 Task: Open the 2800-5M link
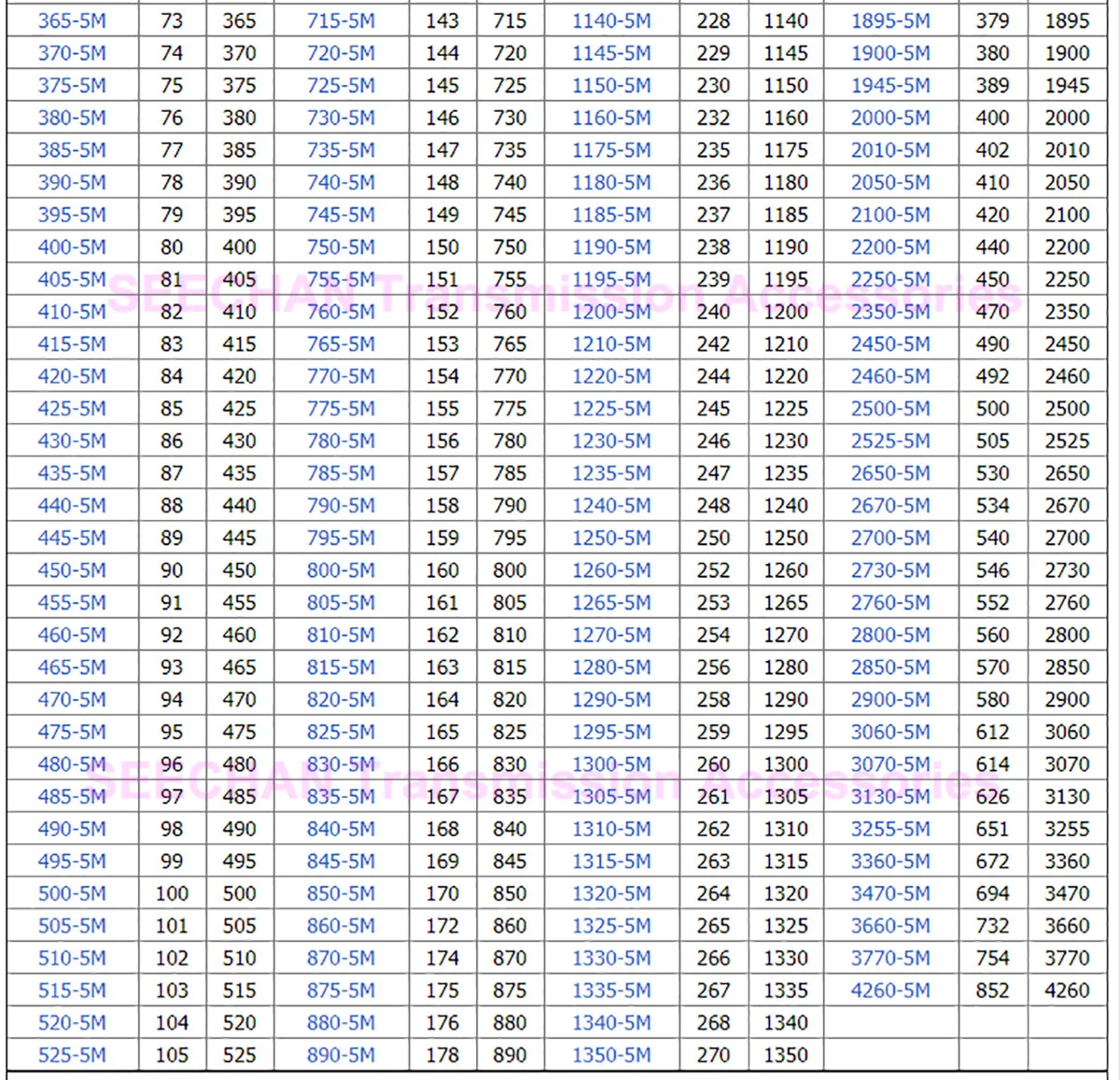click(x=890, y=635)
